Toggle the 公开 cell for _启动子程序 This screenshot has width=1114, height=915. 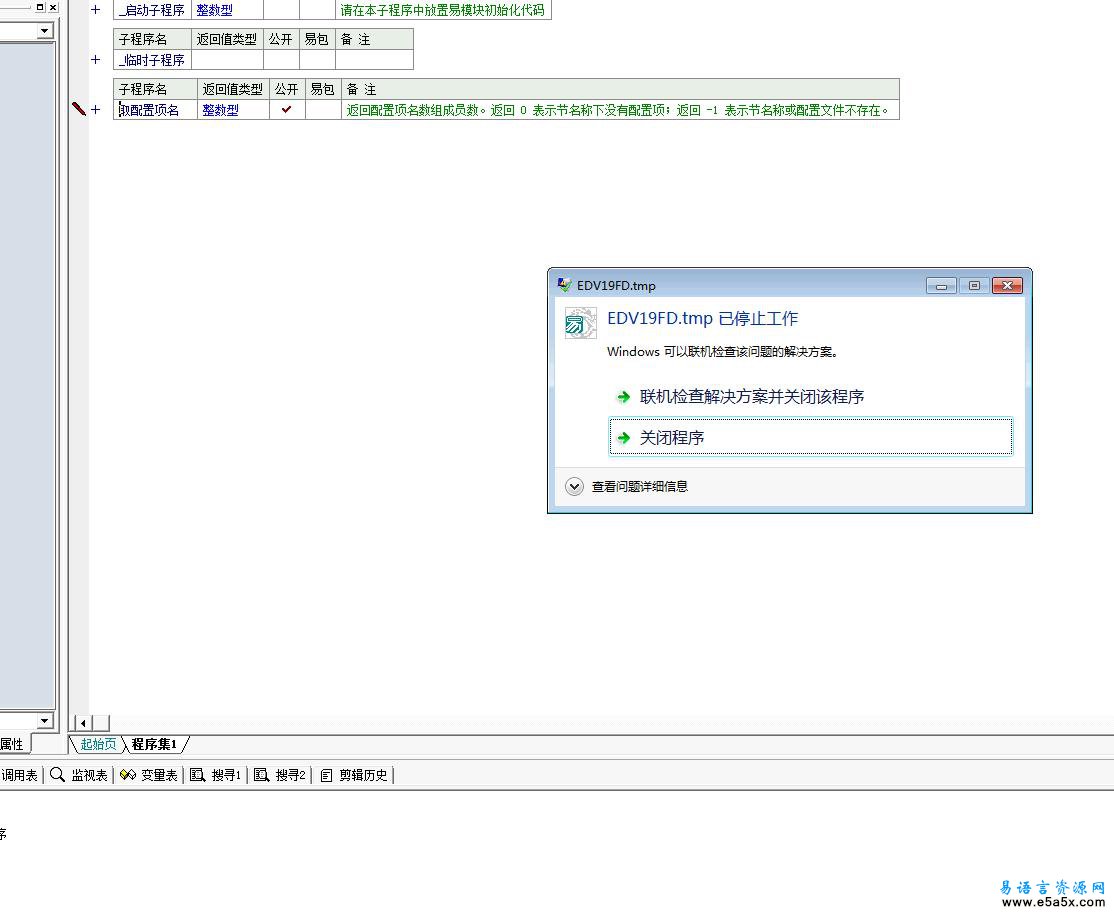[x=281, y=10]
